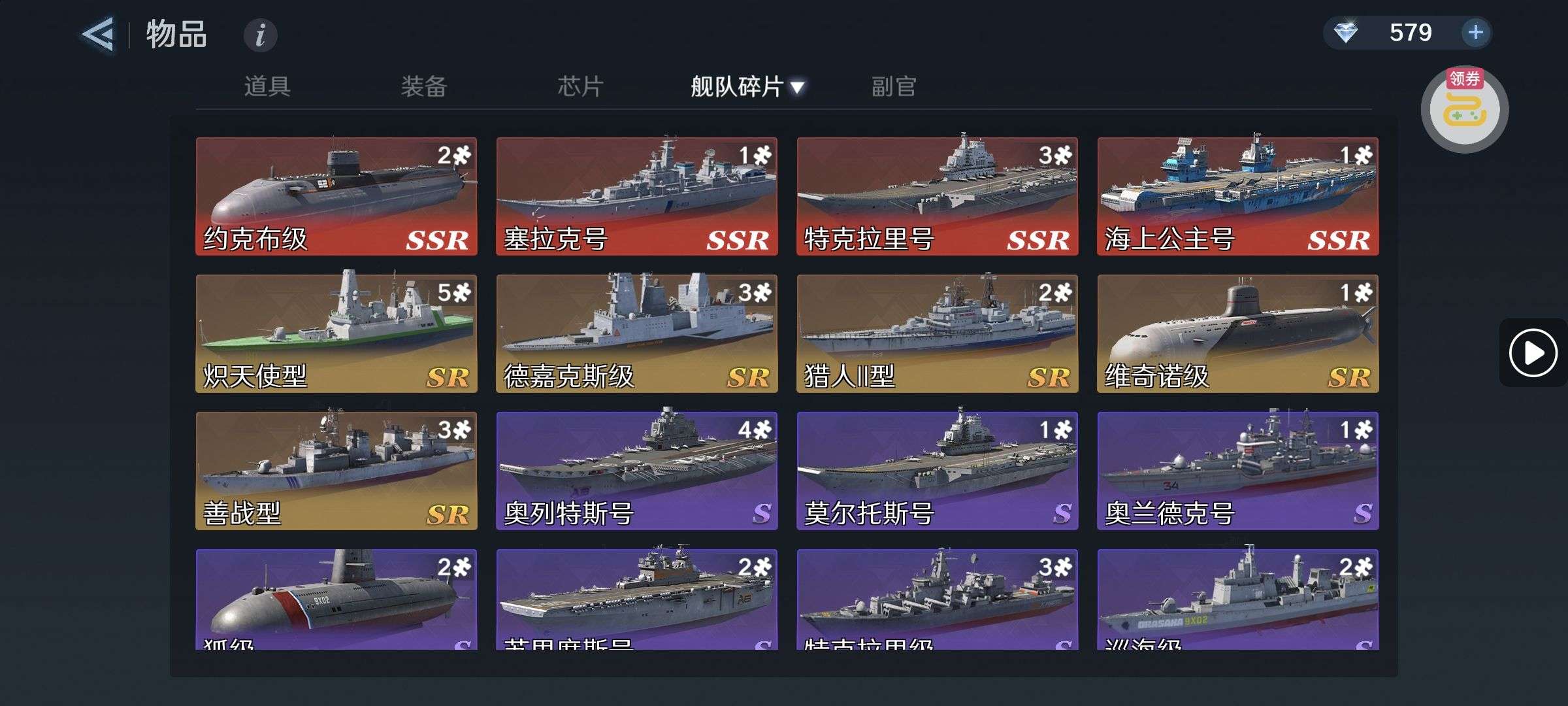This screenshot has height=706, width=1568.
Task: Expand the 舰队碎片 dropdown arrow
Action: click(797, 87)
